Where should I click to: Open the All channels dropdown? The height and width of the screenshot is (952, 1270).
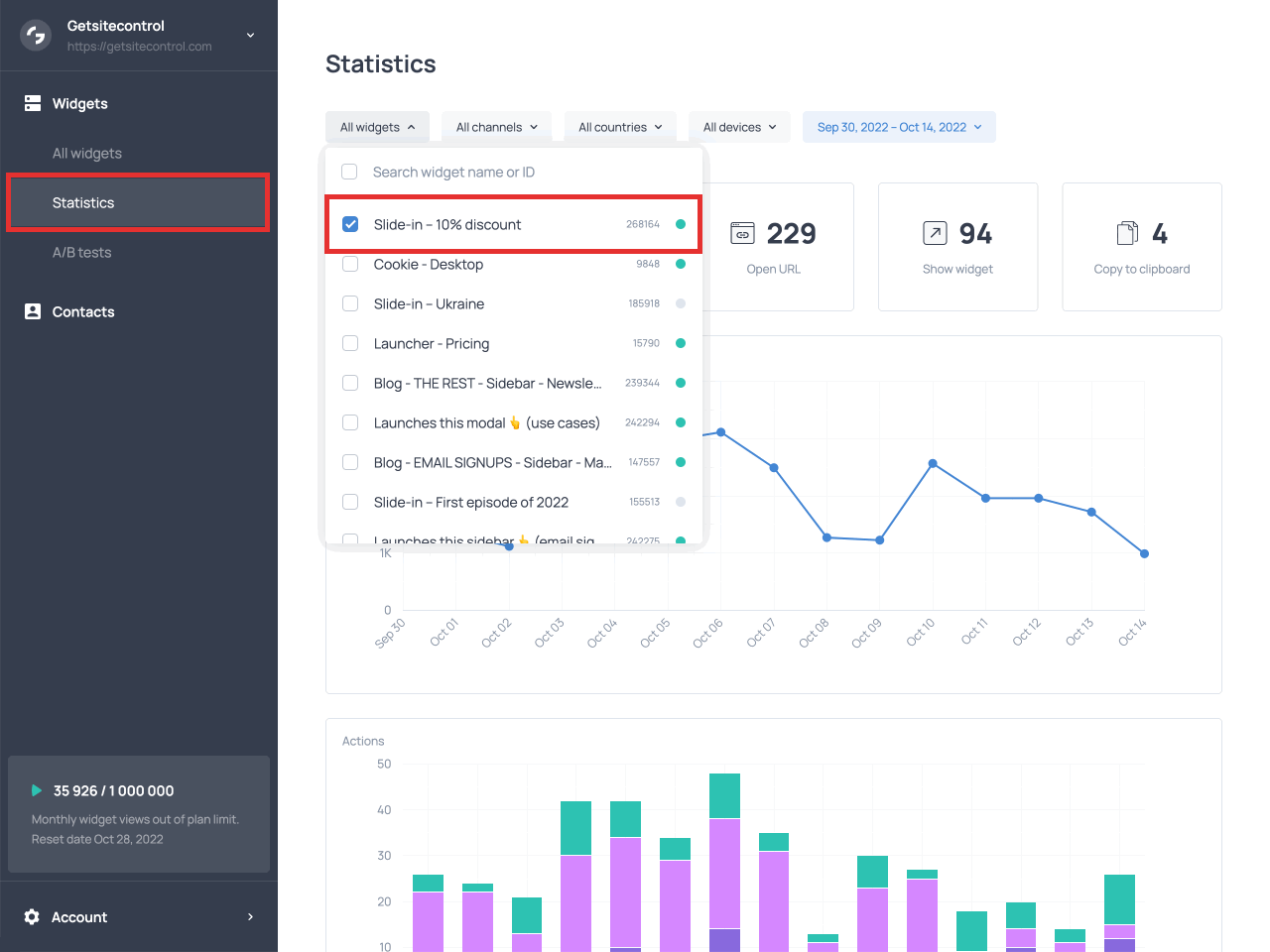(x=496, y=127)
